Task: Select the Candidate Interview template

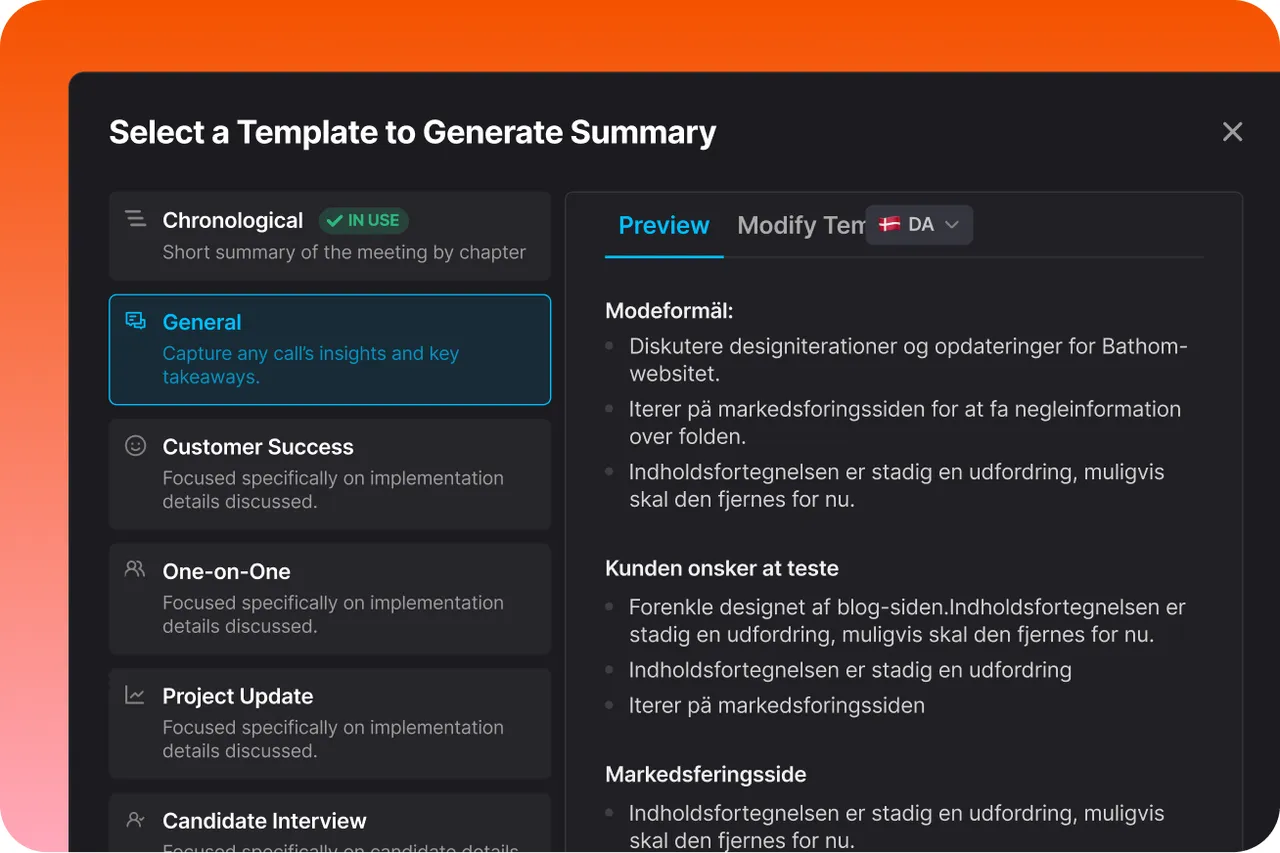Action: (x=330, y=823)
